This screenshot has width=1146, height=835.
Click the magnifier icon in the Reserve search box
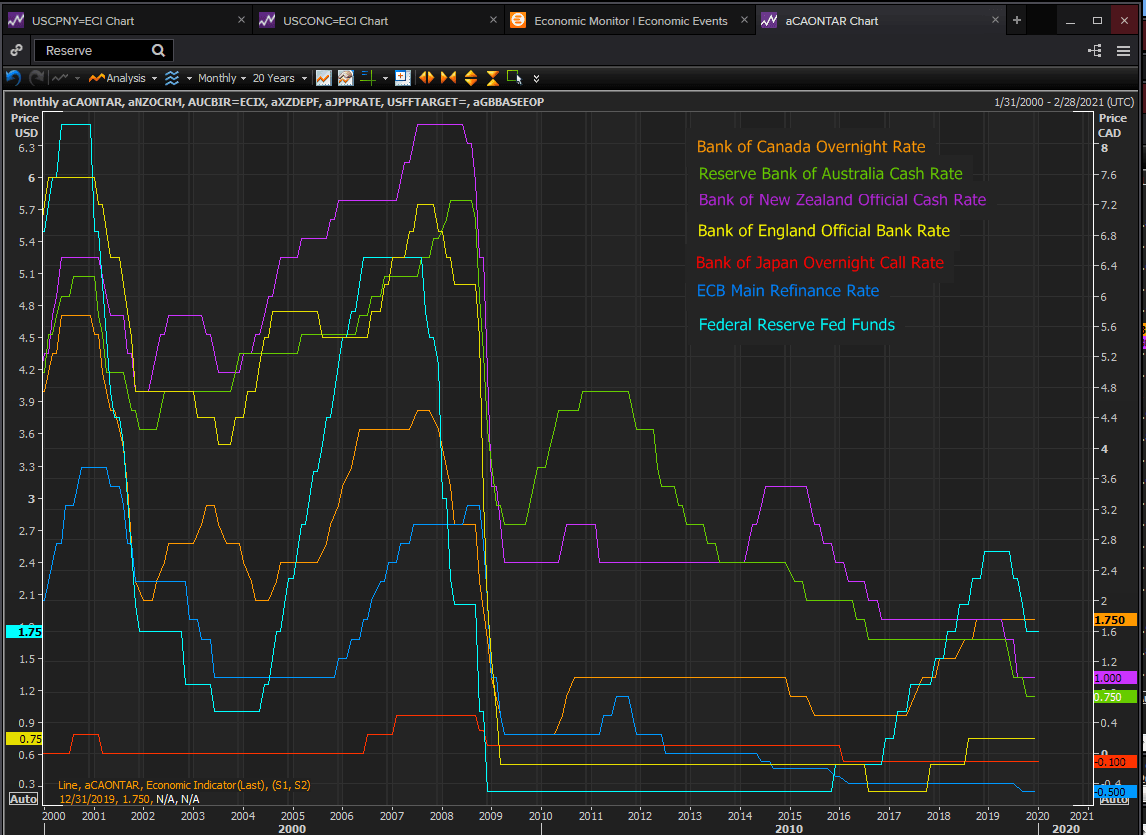pyautogui.click(x=159, y=51)
